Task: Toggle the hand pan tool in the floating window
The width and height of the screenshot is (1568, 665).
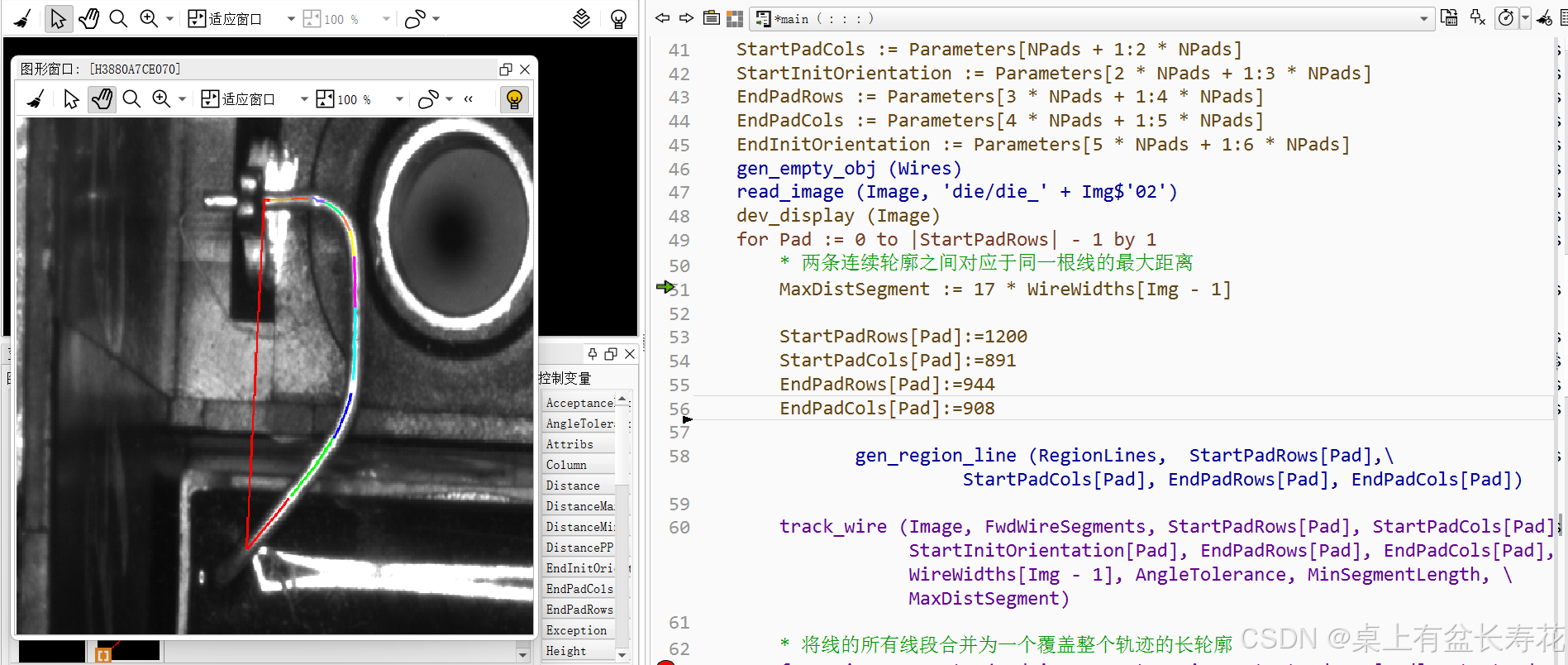Action: (x=102, y=99)
